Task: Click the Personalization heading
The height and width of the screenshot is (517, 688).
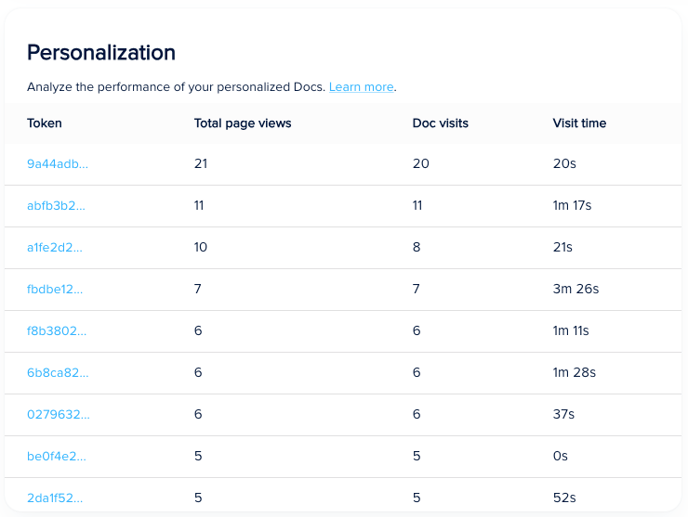Action: tap(101, 53)
